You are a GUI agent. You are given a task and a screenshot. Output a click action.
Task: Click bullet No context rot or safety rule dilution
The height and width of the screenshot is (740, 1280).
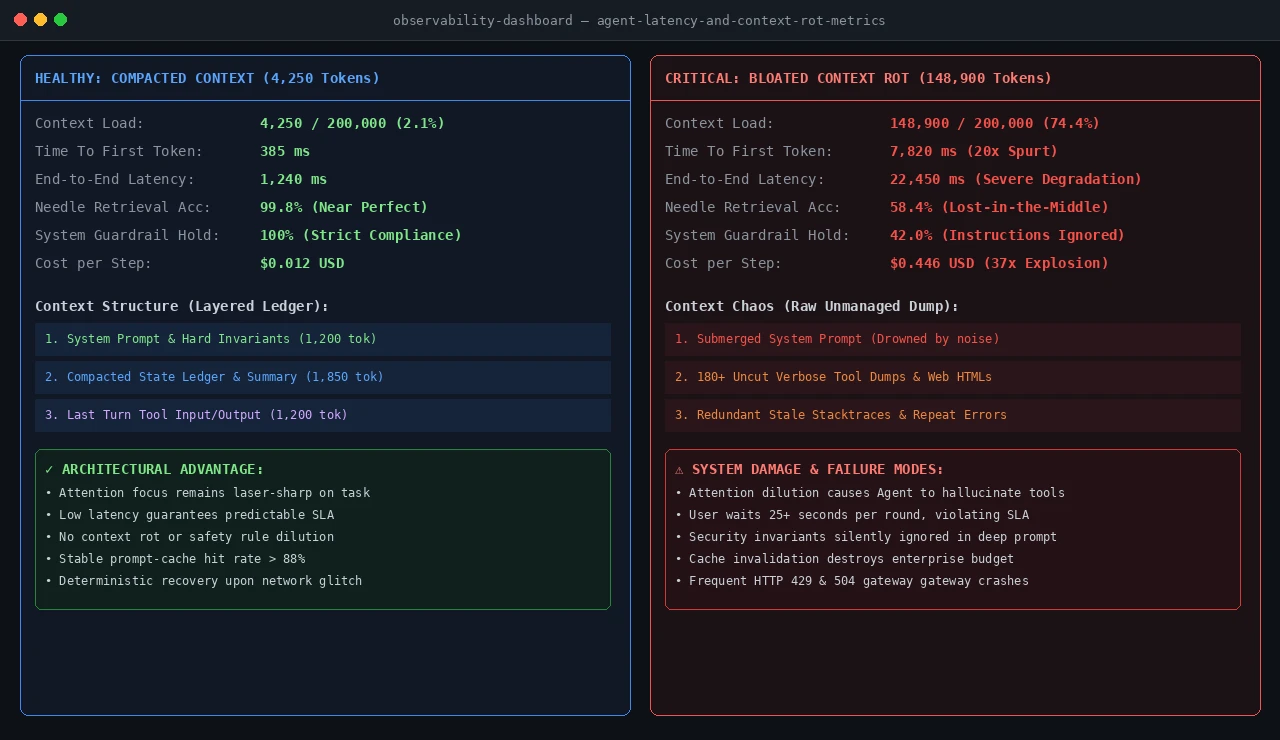pyautogui.click(x=190, y=537)
